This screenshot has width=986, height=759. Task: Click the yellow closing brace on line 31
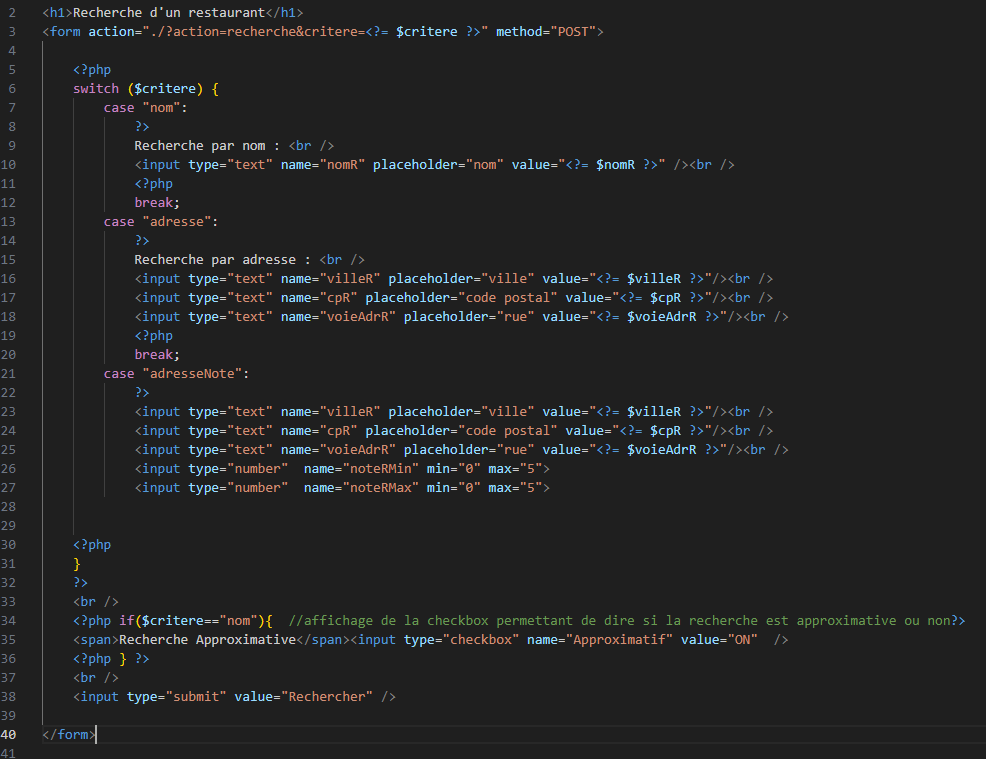coord(77,563)
